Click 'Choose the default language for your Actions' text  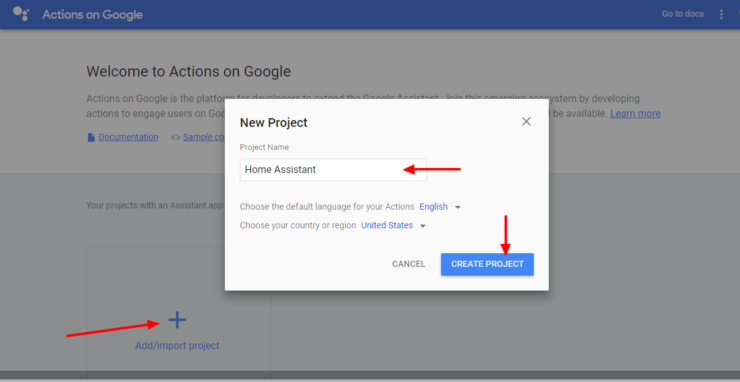click(327, 207)
